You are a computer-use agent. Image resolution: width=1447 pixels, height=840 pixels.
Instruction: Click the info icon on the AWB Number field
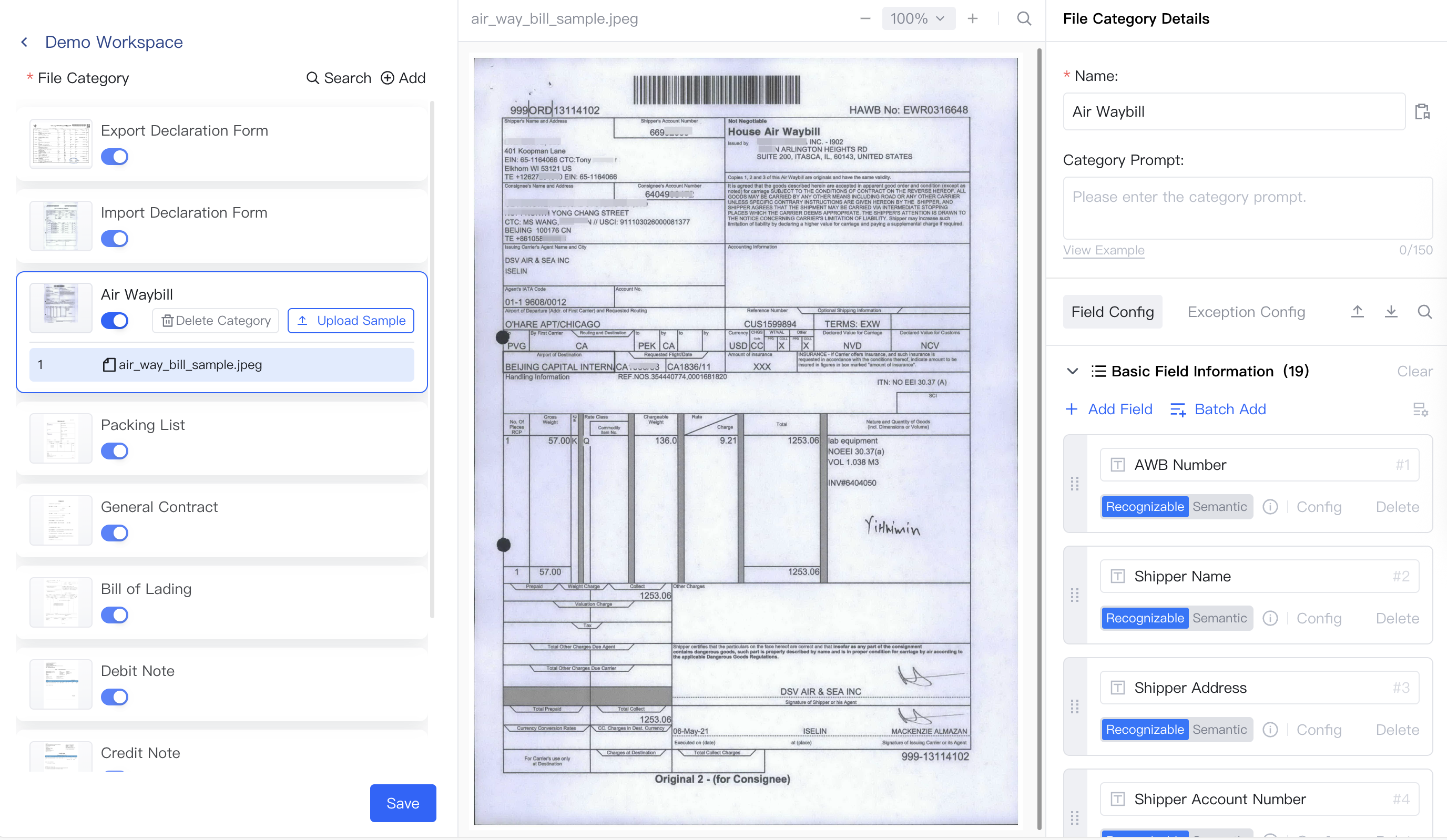pos(1270,506)
